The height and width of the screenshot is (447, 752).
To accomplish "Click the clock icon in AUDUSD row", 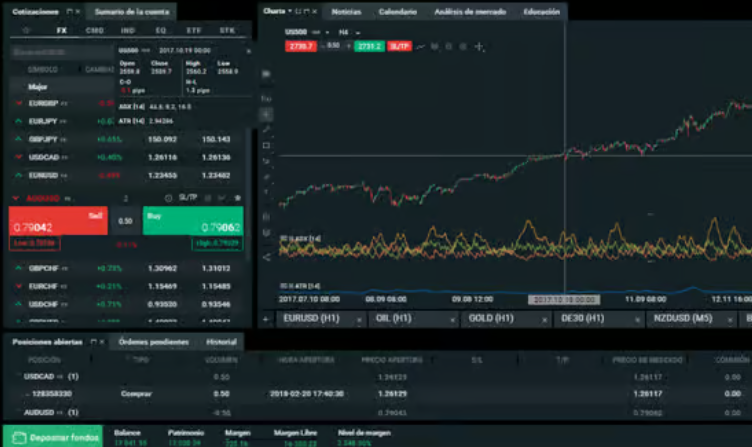I will click(x=167, y=198).
